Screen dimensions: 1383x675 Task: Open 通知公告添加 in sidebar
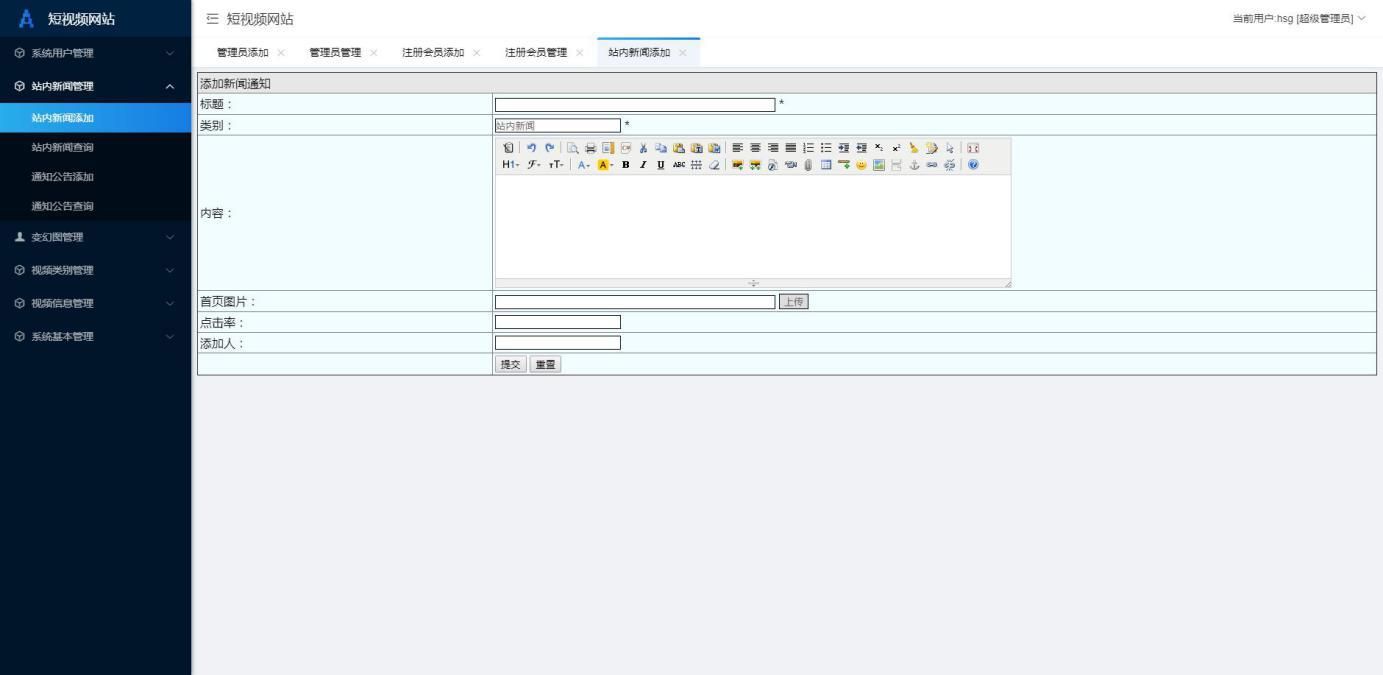(95, 177)
